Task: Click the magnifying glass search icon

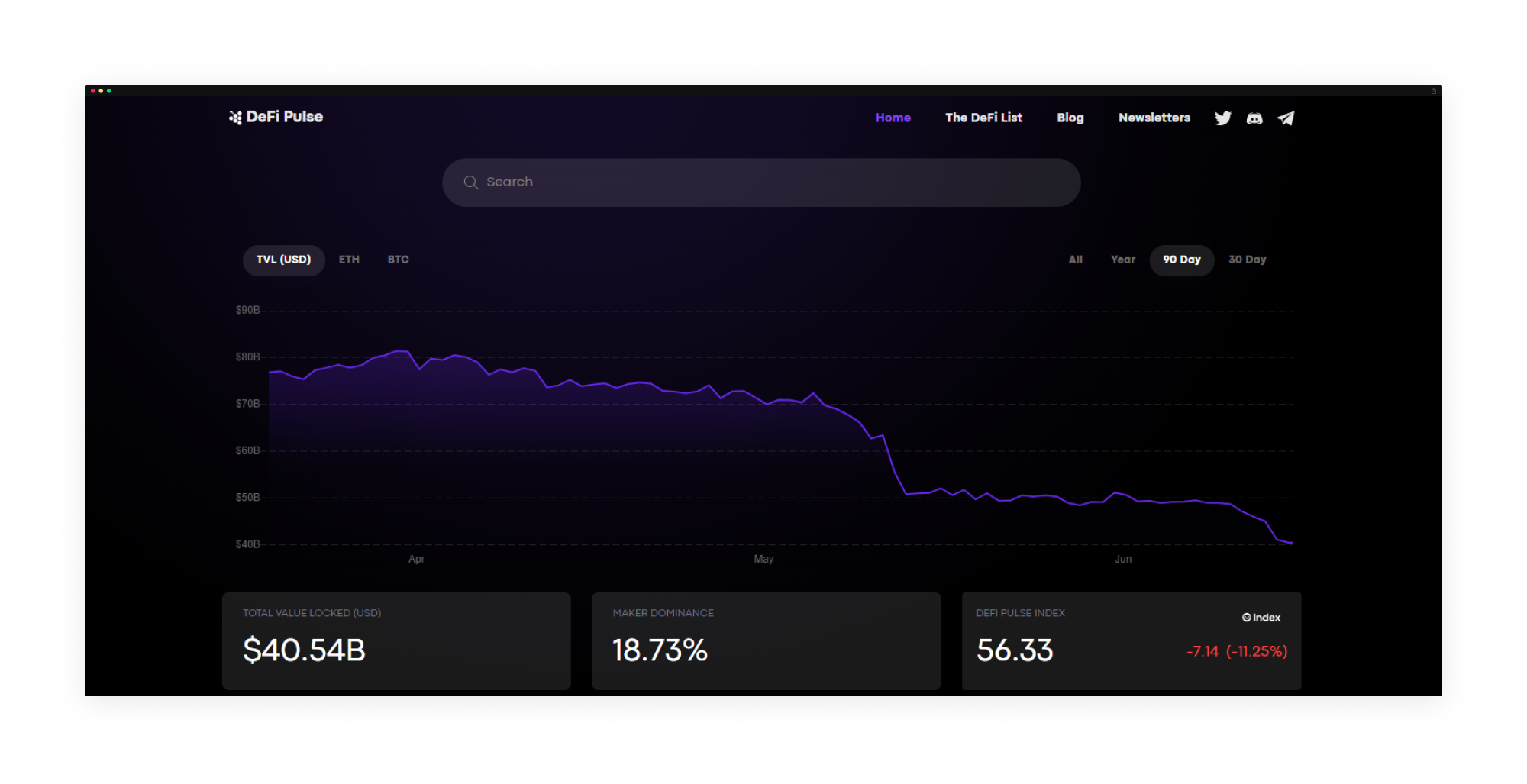Action: coord(471,182)
